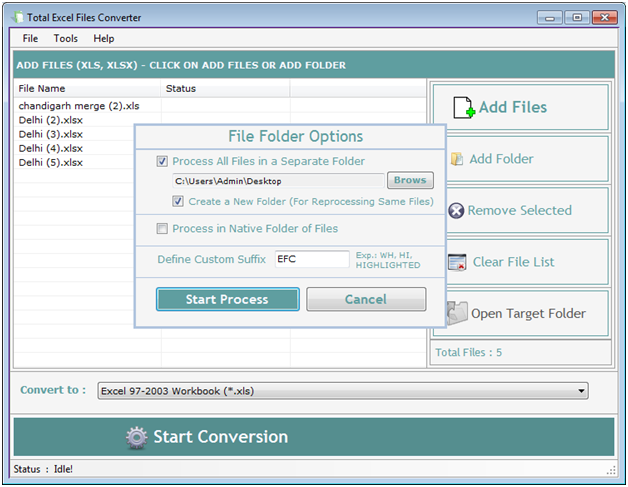Click the Remove Selected cross icon
Viewport: 628px width, 487px height.
pos(456,210)
